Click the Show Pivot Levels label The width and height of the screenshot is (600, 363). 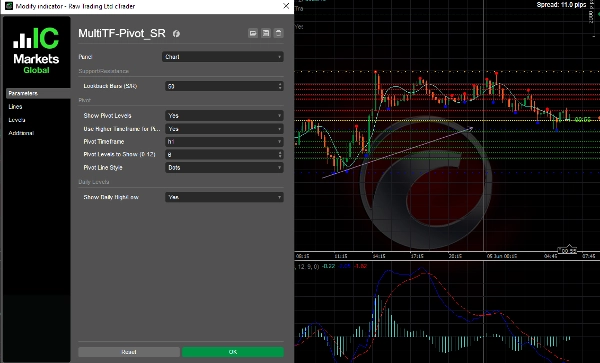[x=107, y=116]
